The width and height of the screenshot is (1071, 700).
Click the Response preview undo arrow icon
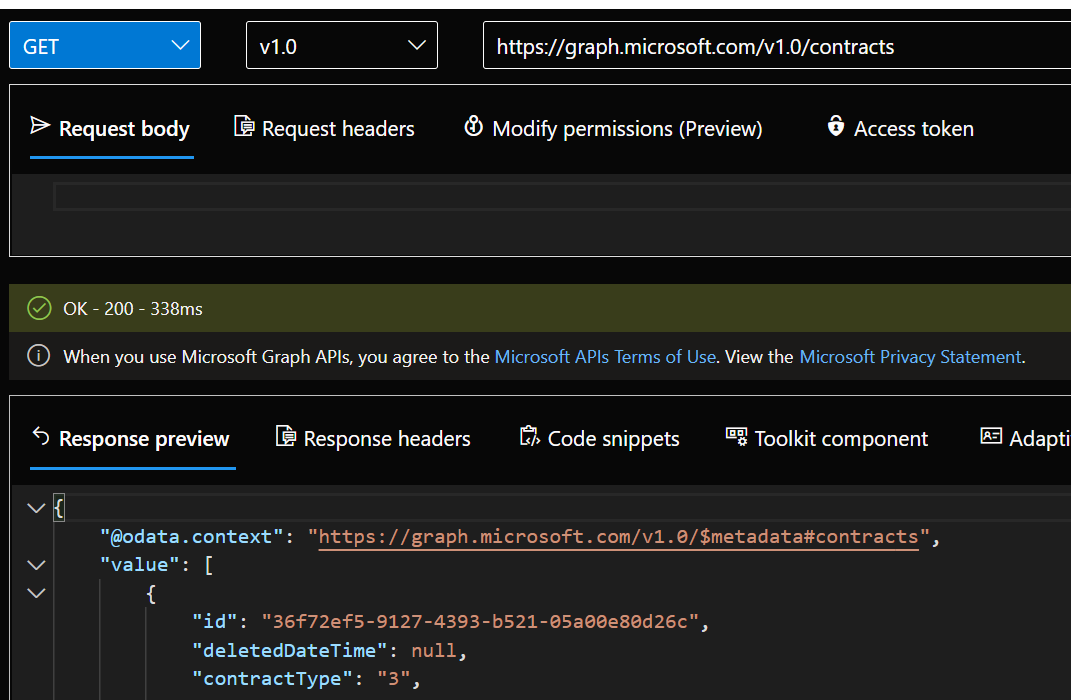[41, 435]
